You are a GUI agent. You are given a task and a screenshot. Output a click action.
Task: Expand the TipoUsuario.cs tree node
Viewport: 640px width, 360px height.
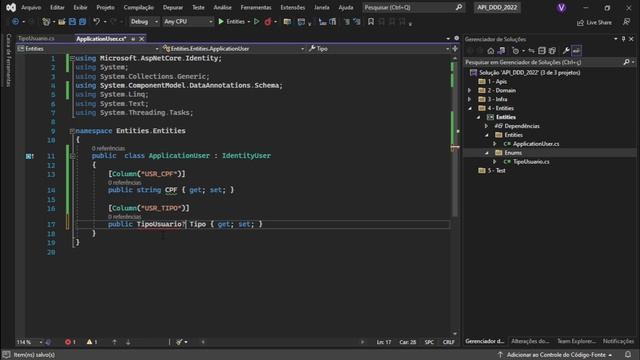495,162
